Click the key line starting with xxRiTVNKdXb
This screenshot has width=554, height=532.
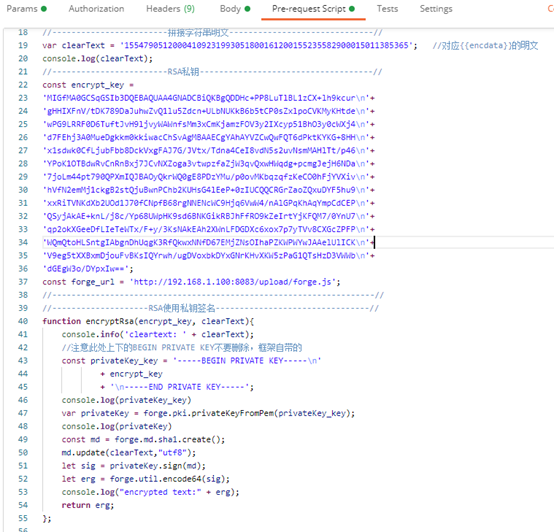coord(208,203)
